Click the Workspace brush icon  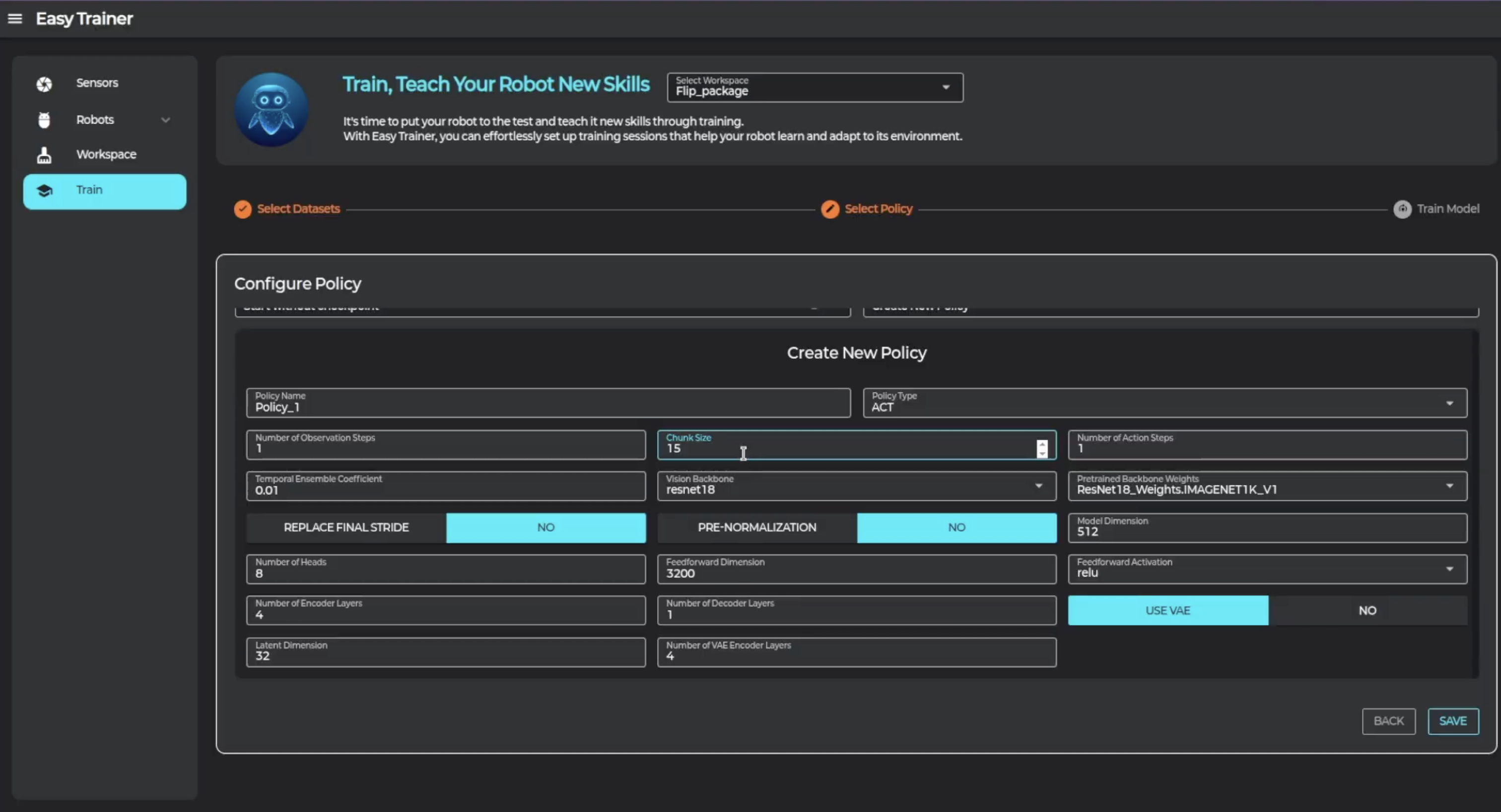point(44,155)
